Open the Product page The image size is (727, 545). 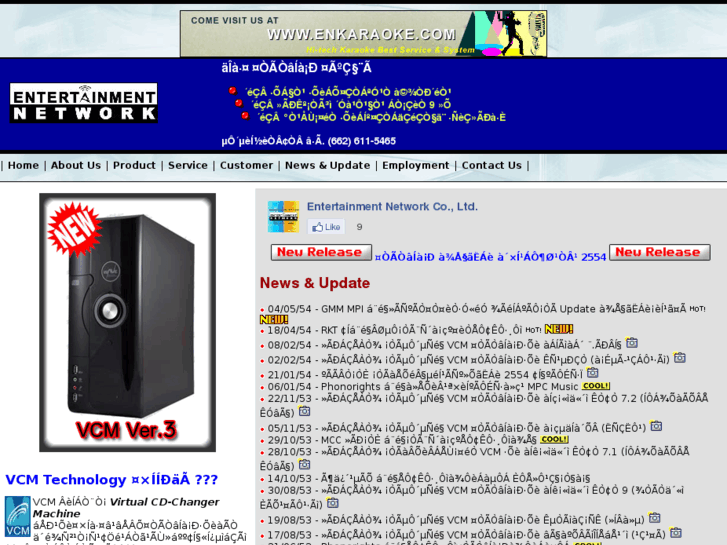coord(134,165)
